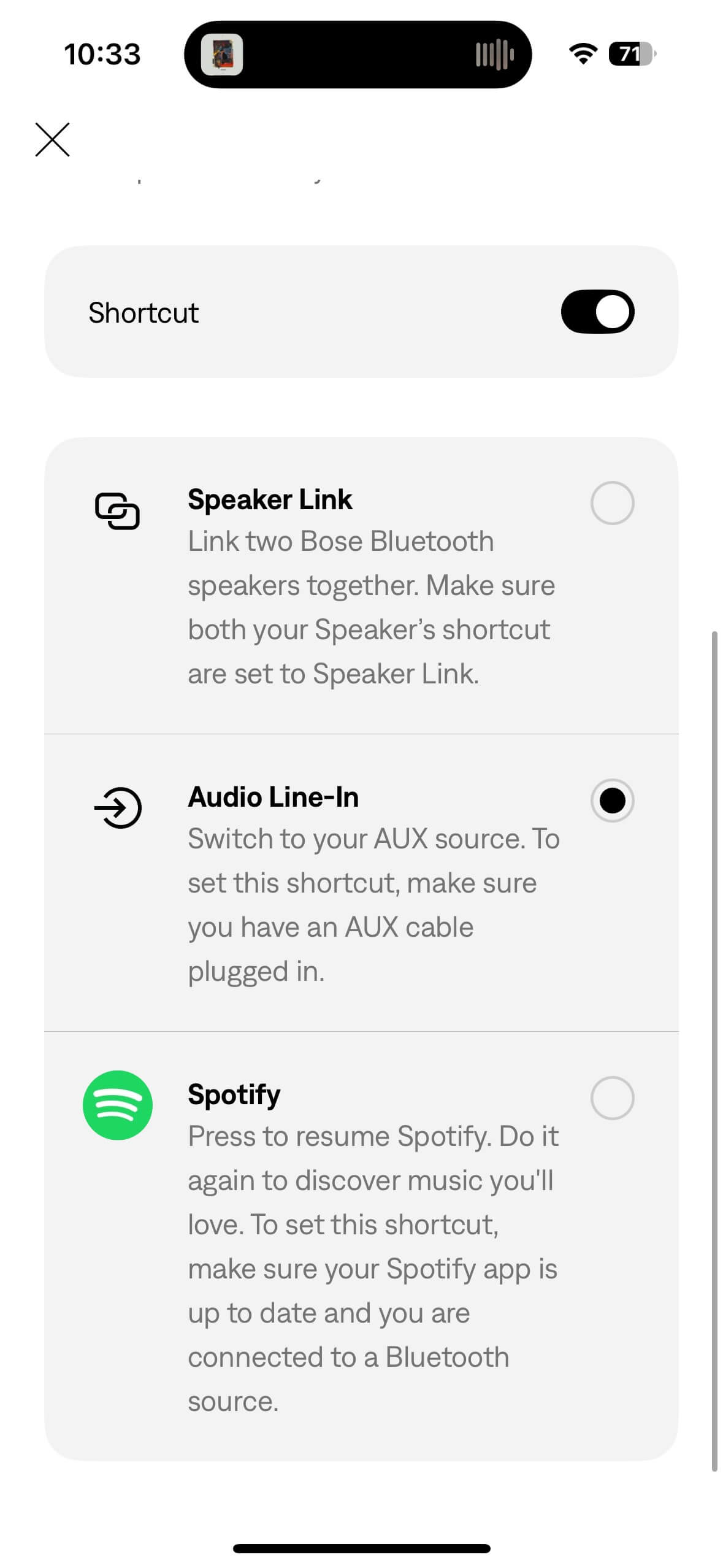Screen dimensions: 723x1568
Task: Select the Audio Line-In radio button
Action: click(x=611, y=800)
